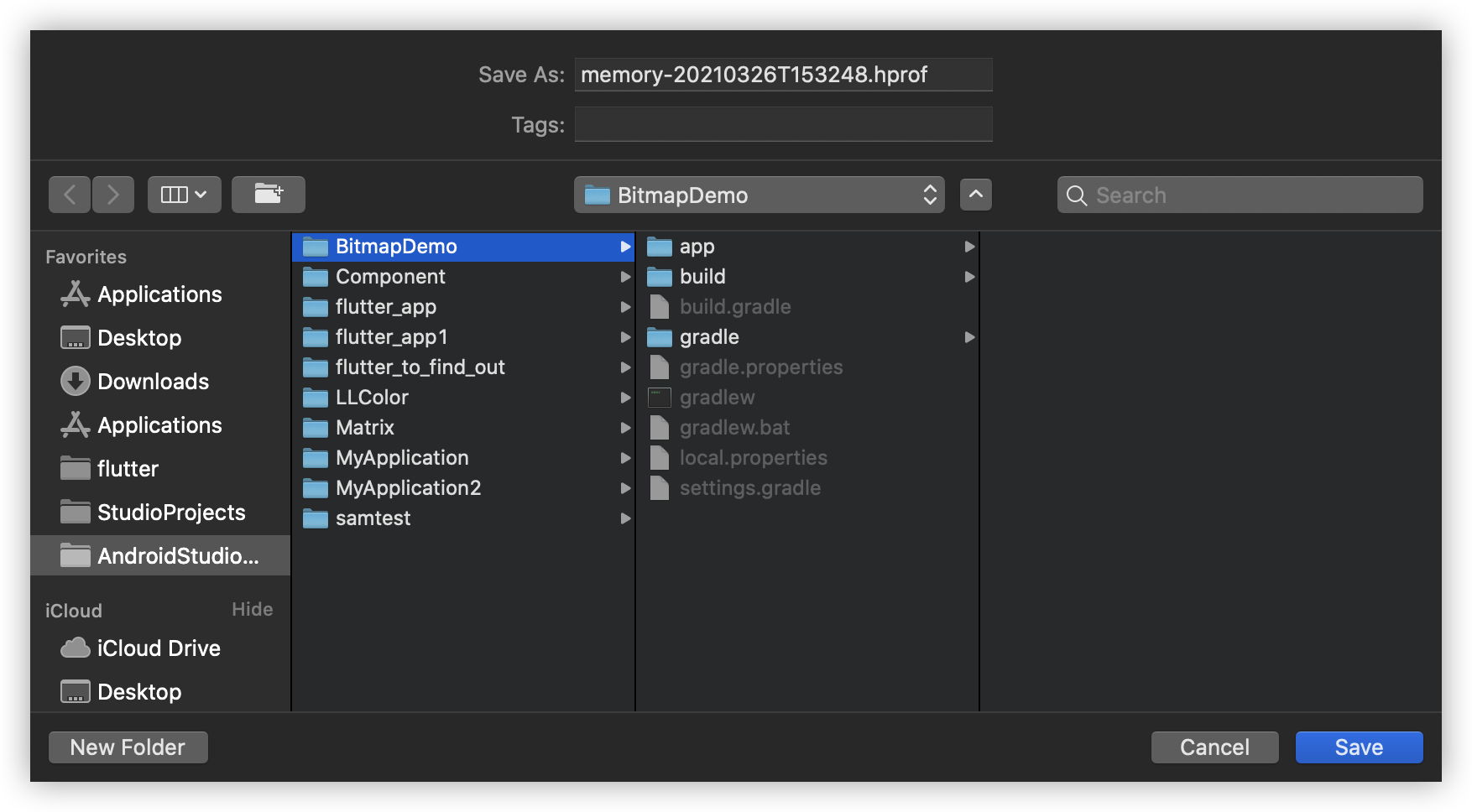Expand the Component folder arrow
This screenshot has height=812, width=1472.
625,277
